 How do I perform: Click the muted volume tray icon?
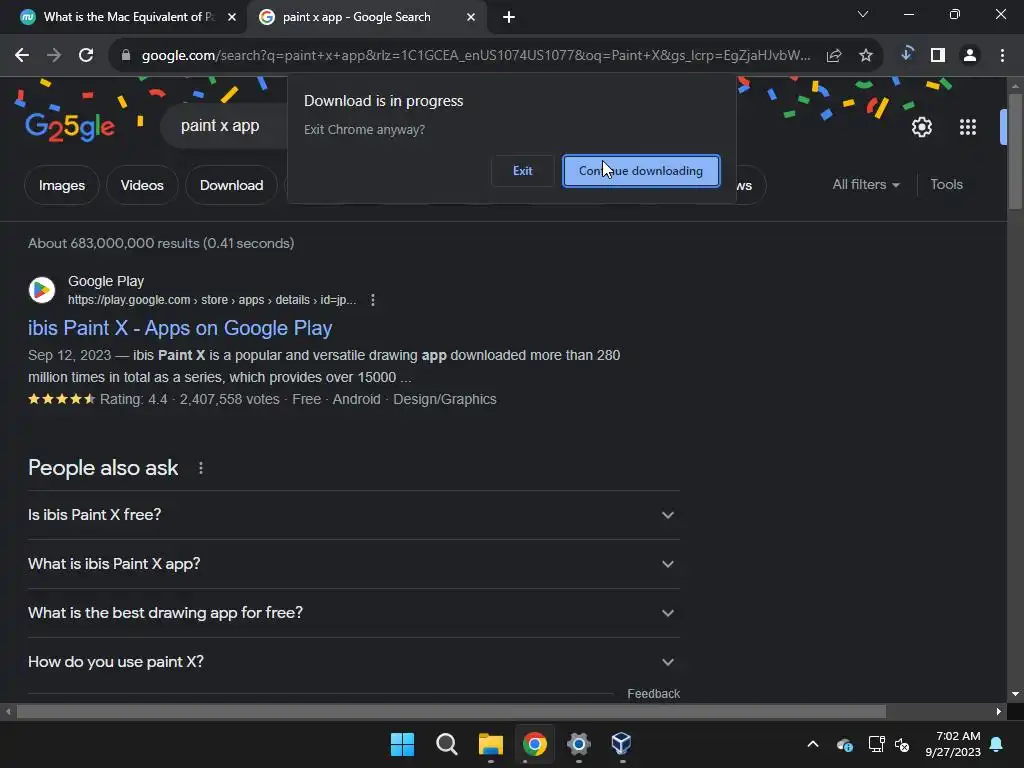click(x=902, y=744)
